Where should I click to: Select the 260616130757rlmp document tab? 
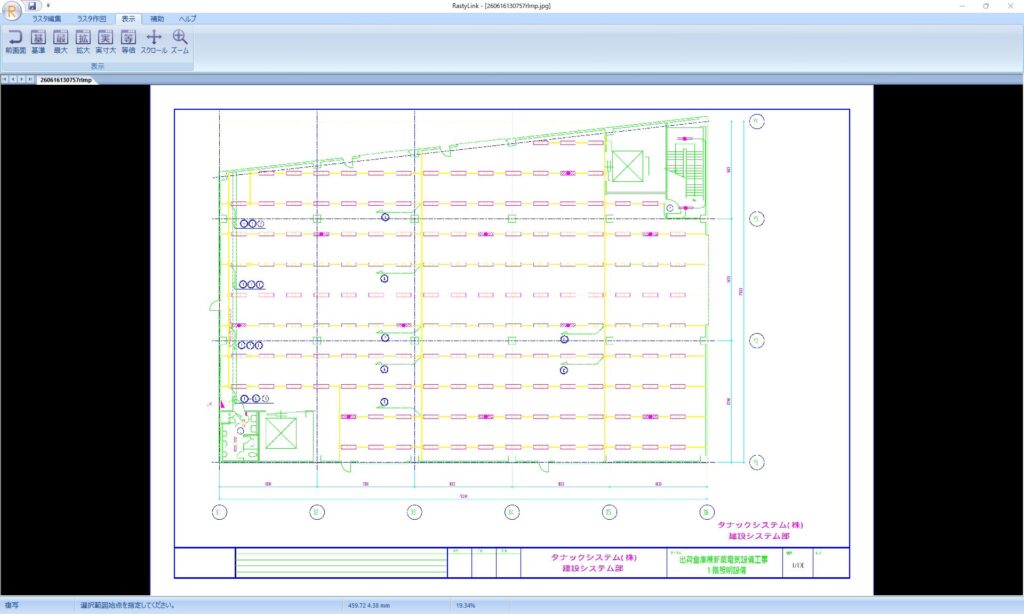66,80
